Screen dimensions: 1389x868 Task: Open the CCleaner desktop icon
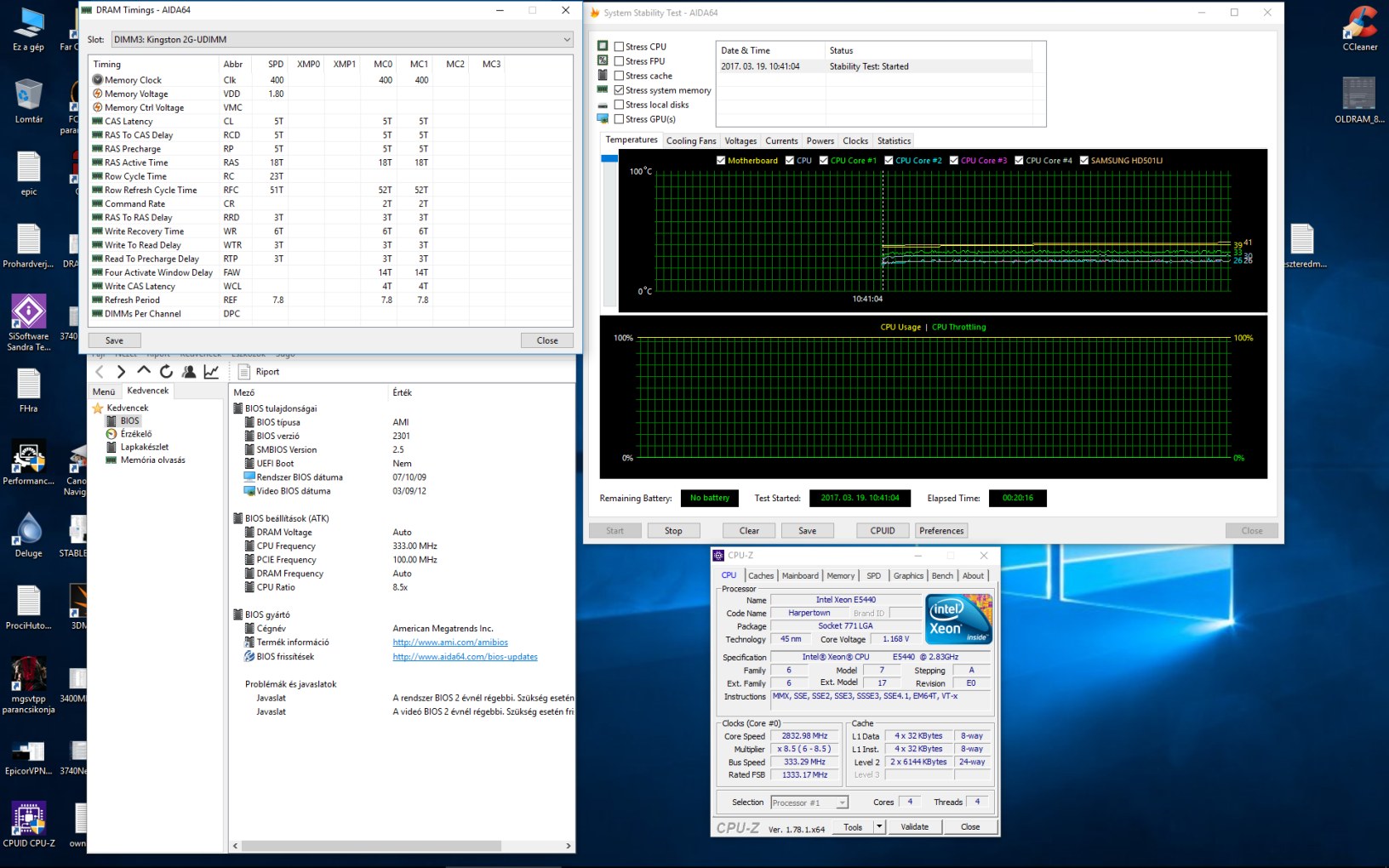coord(1360,30)
